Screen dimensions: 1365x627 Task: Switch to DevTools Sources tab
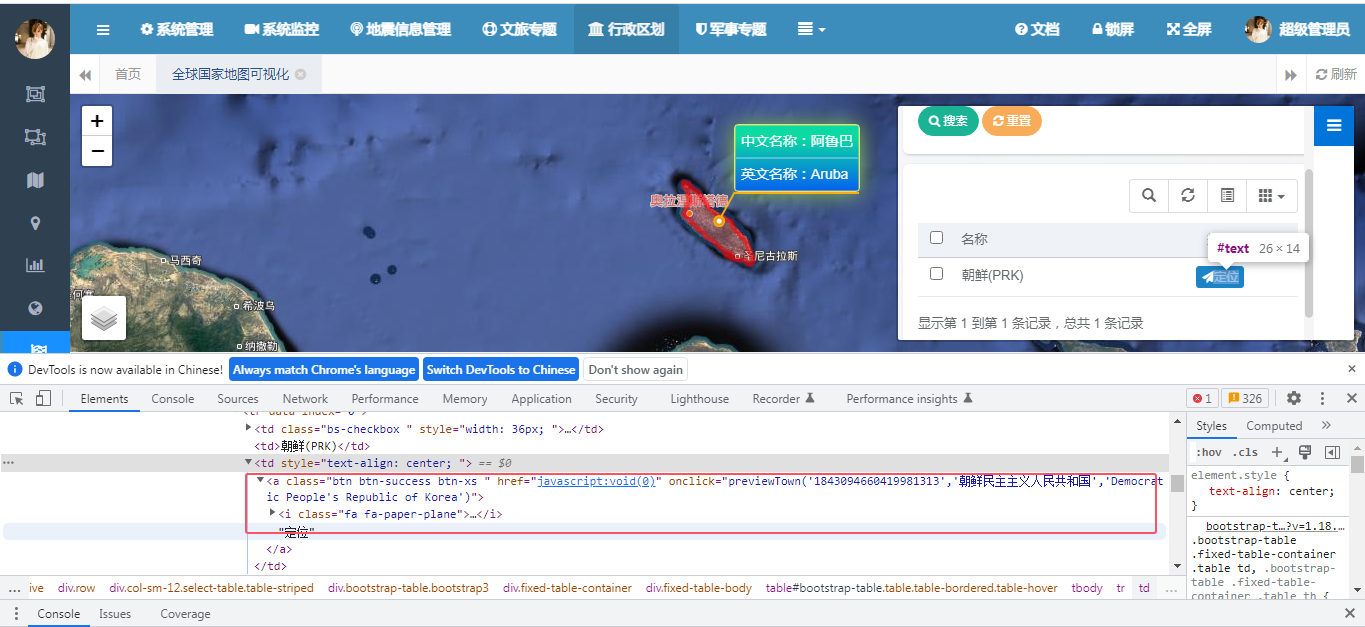pos(238,398)
